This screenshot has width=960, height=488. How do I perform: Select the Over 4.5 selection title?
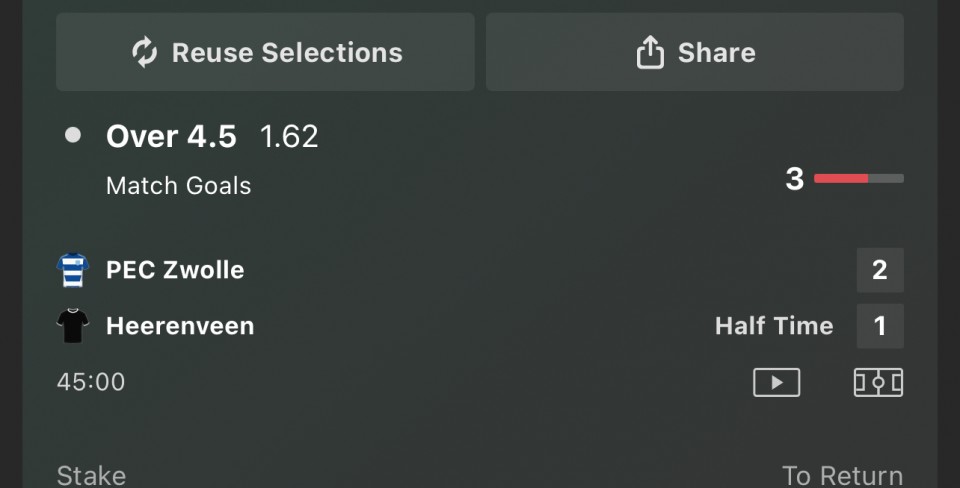point(171,136)
